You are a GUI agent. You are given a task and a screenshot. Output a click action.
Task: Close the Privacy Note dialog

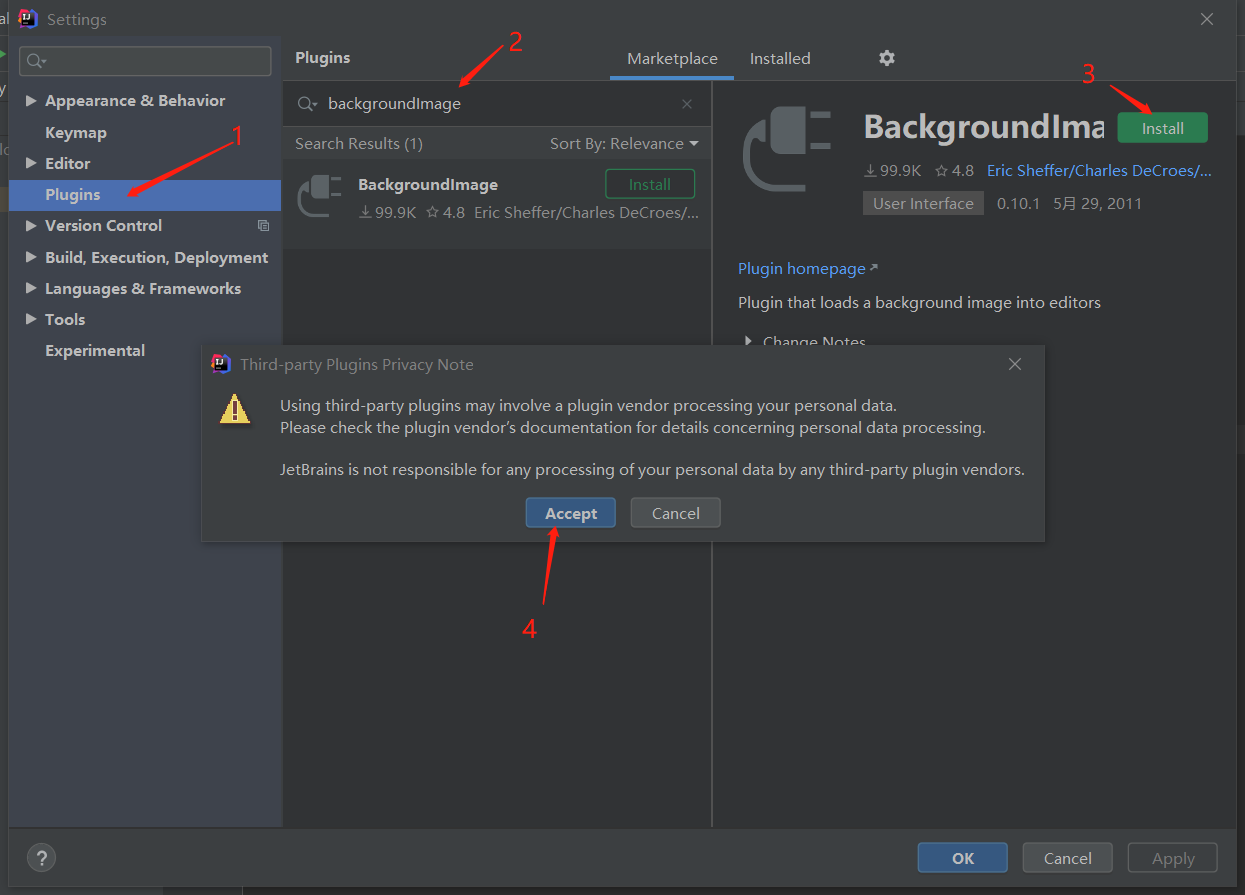click(x=1015, y=364)
